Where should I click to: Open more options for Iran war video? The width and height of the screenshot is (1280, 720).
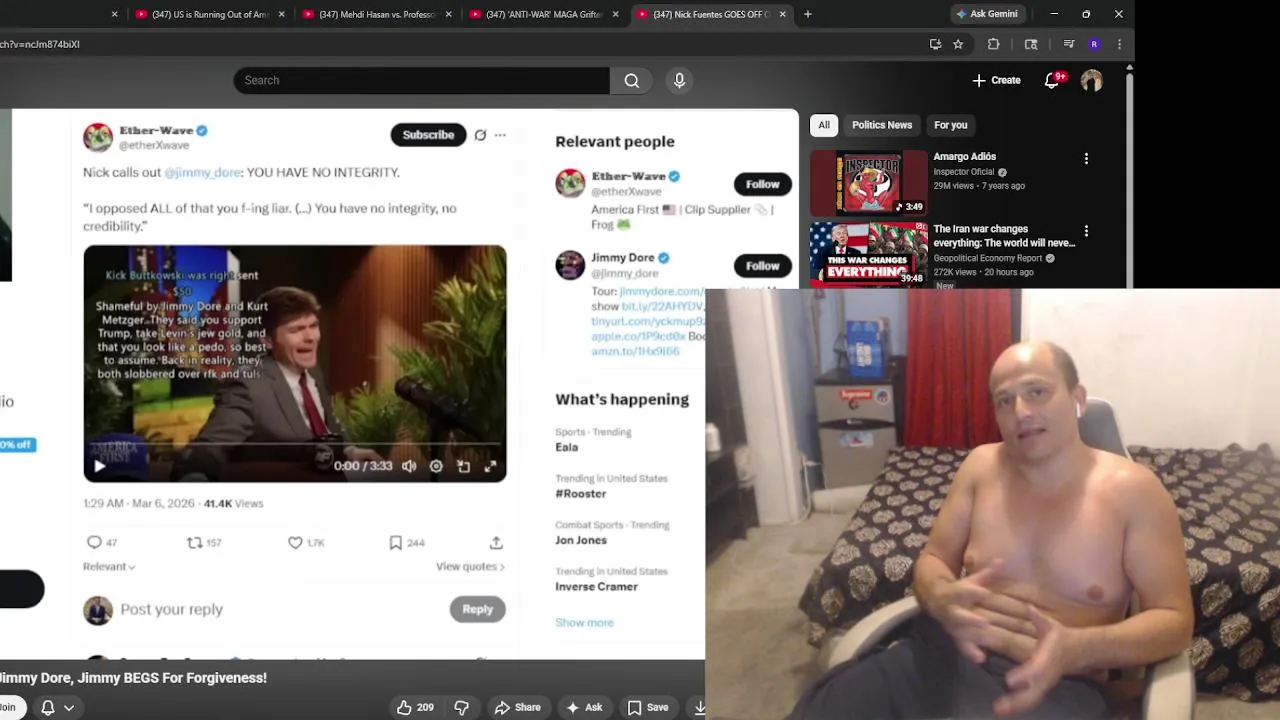pyautogui.click(x=1086, y=231)
